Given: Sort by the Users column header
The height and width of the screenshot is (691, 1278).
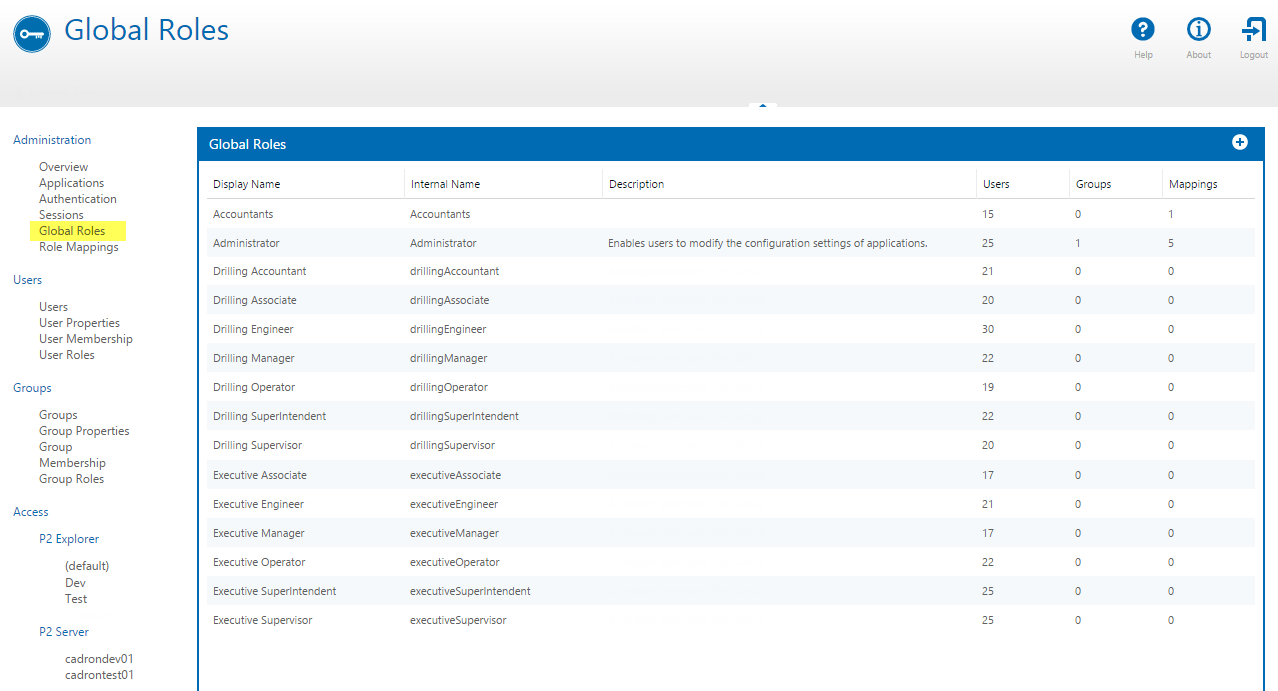Looking at the screenshot, I should (x=996, y=184).
